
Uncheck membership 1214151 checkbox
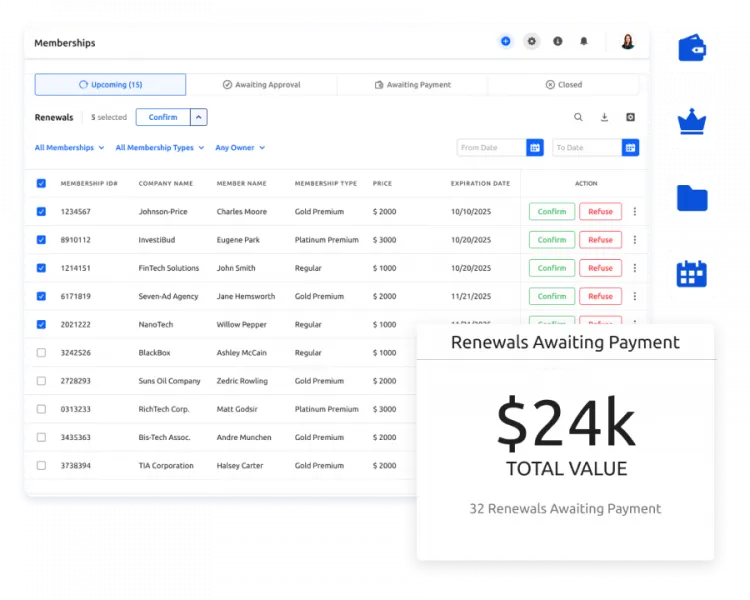pyautogui.click(x=41, y=268)
